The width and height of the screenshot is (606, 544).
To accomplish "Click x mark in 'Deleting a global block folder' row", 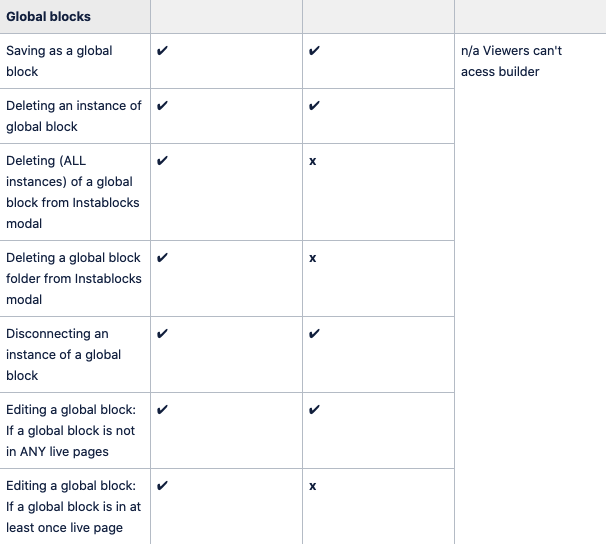I will [313, 258].
